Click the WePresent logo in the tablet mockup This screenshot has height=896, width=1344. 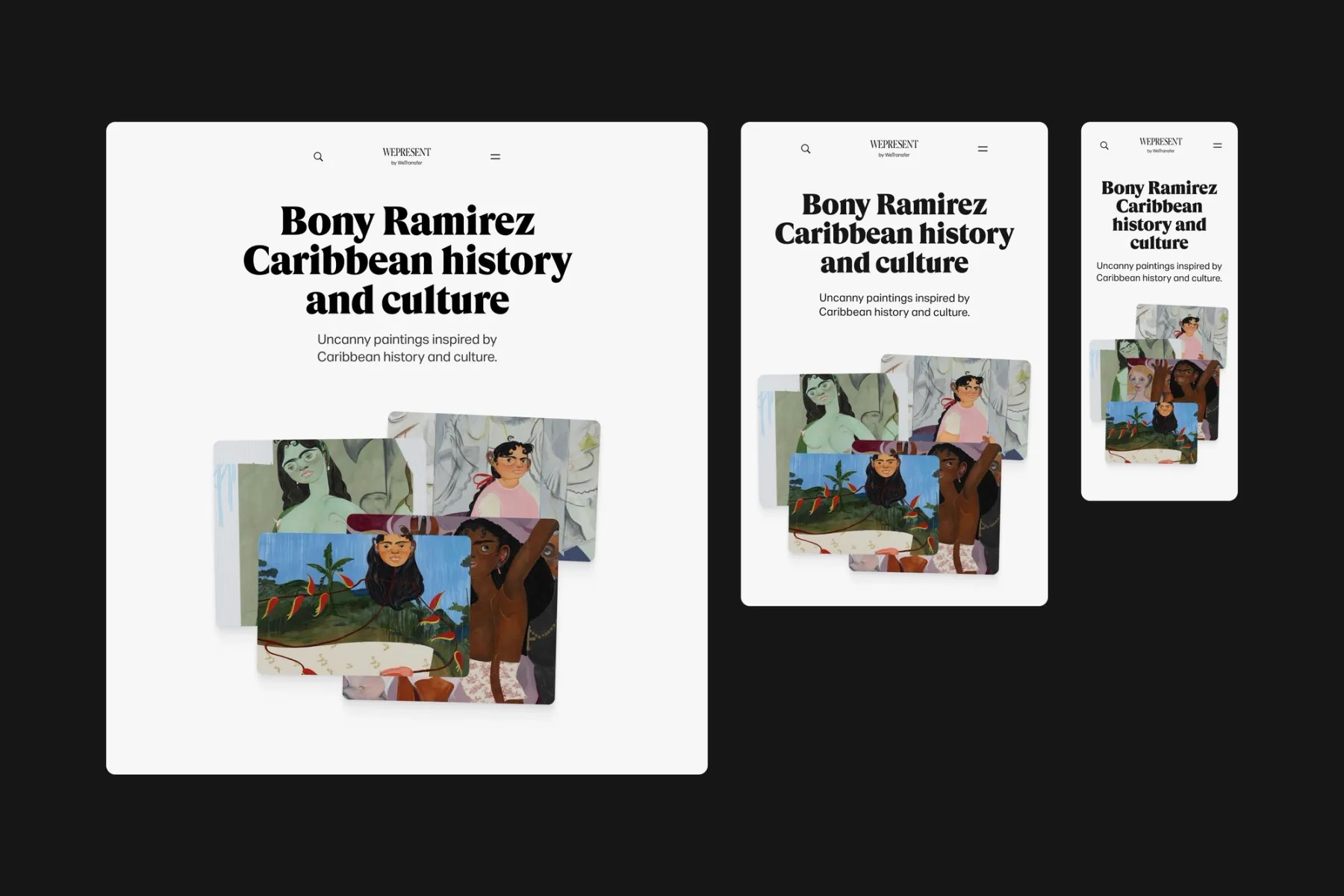click(x=894, y=148)
